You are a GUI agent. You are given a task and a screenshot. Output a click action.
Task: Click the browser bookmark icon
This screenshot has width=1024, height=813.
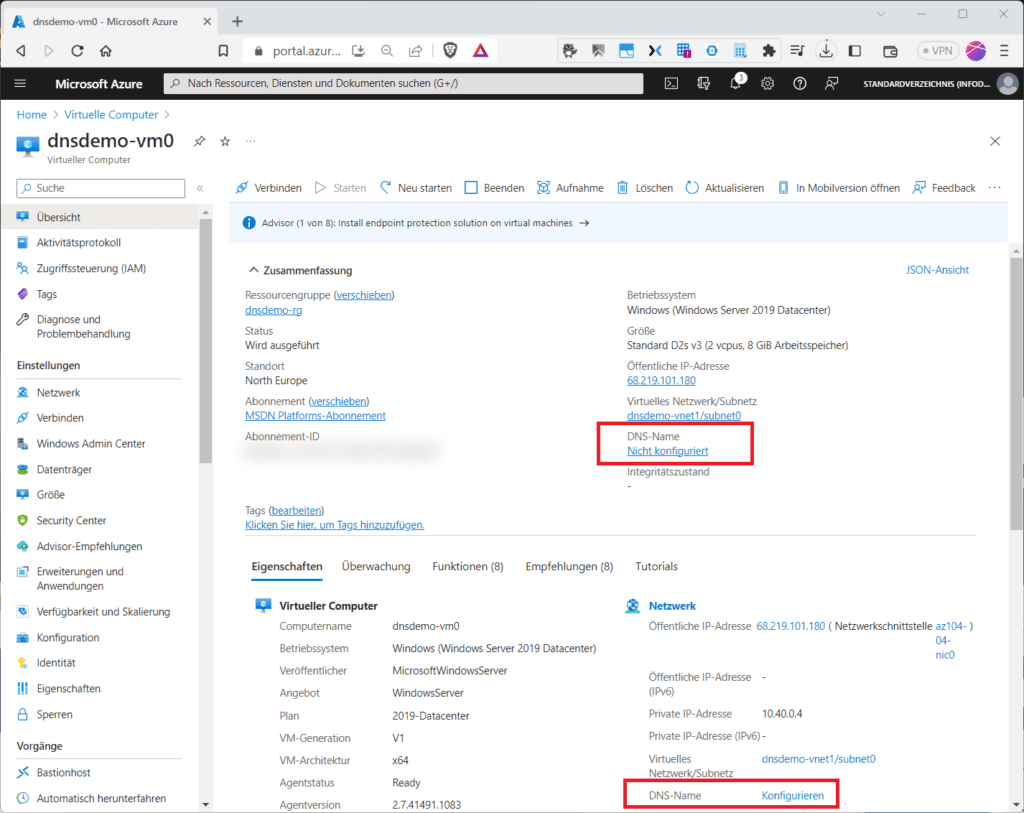point(223,51)
